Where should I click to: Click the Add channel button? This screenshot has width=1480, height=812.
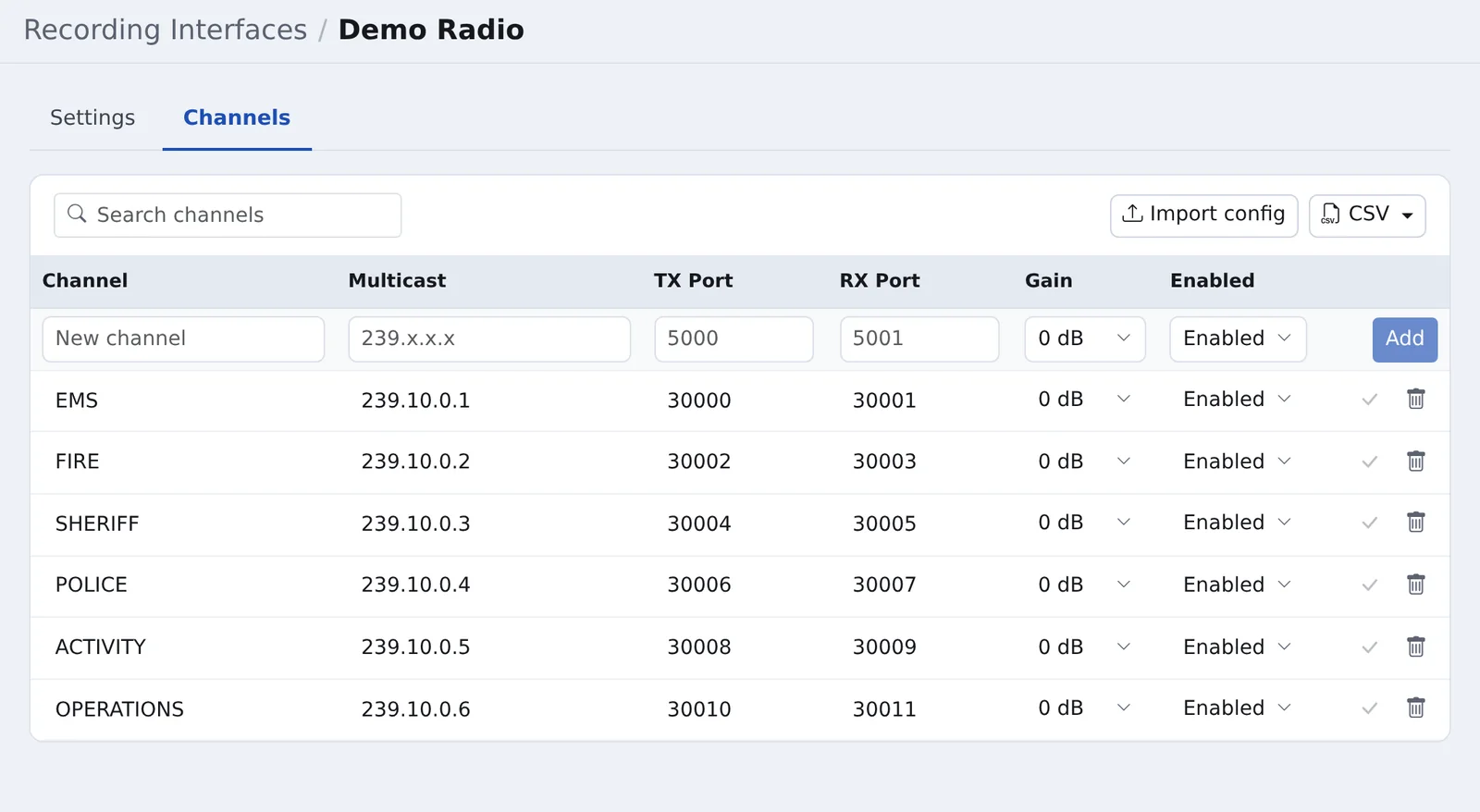tap(1404, 339)
